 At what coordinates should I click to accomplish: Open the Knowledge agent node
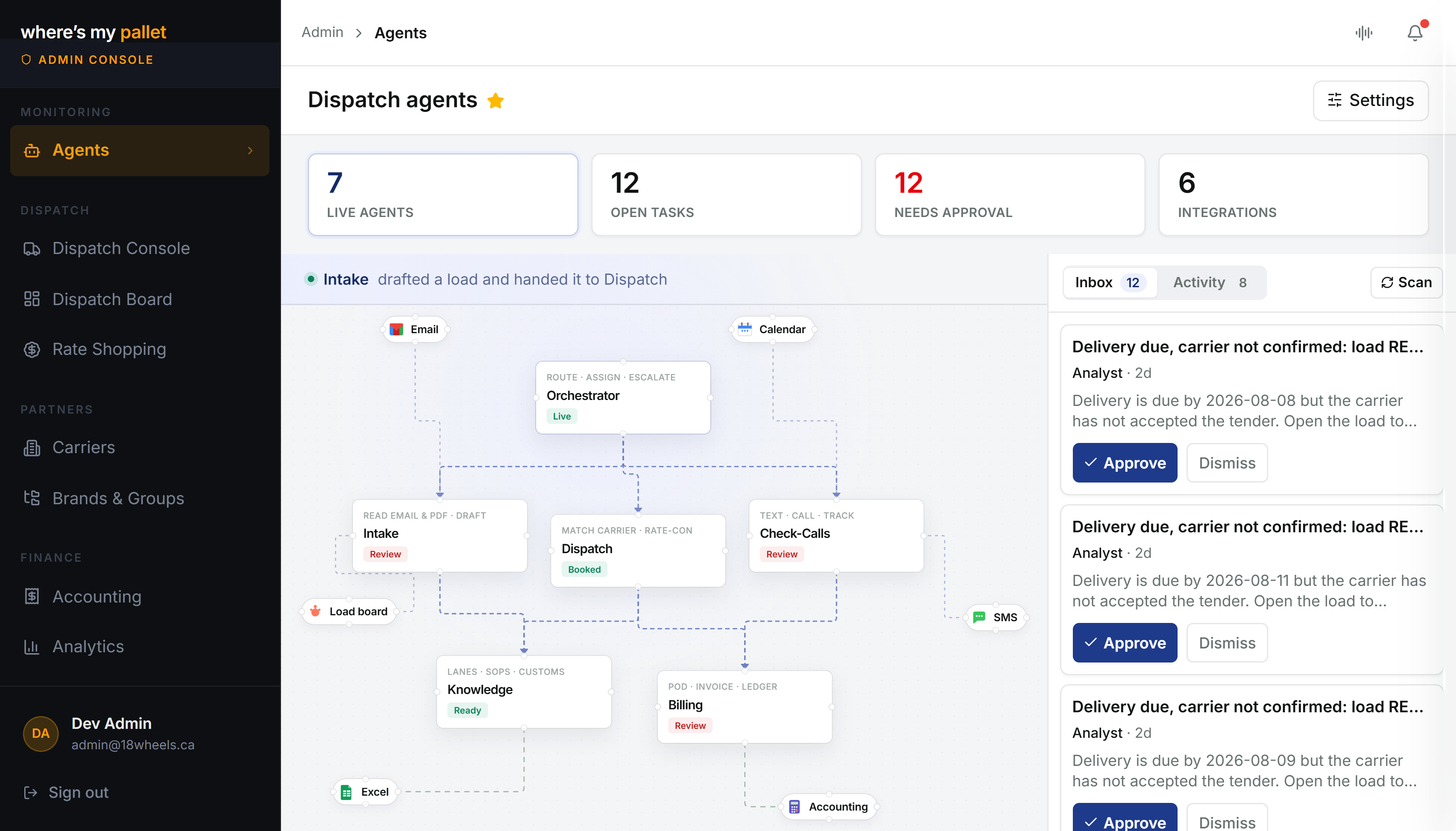click(524, 692)
